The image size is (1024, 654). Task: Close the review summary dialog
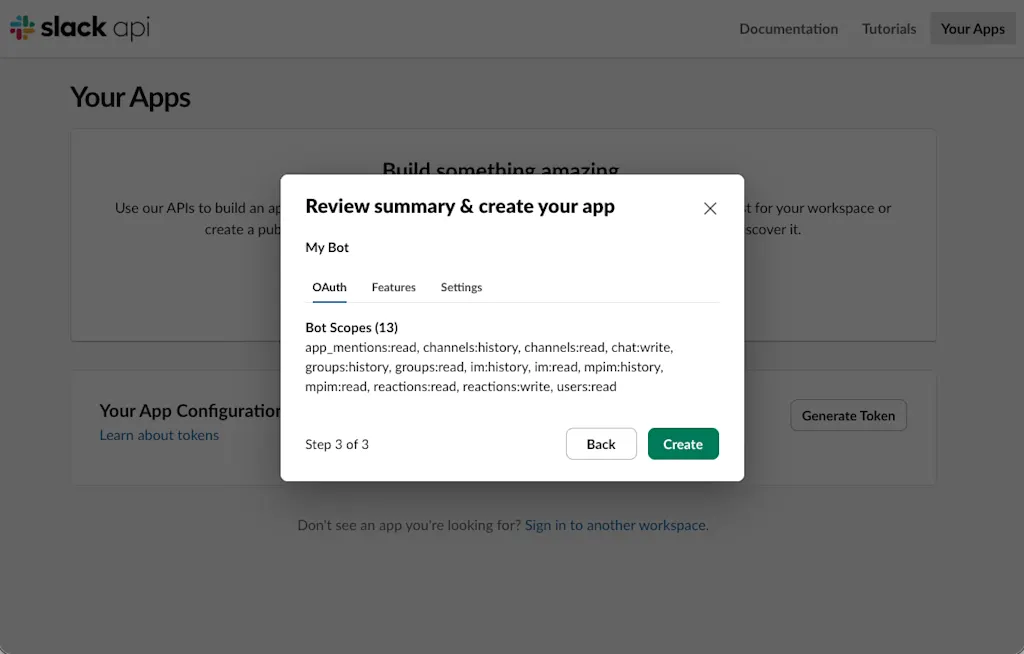(710, 208)
